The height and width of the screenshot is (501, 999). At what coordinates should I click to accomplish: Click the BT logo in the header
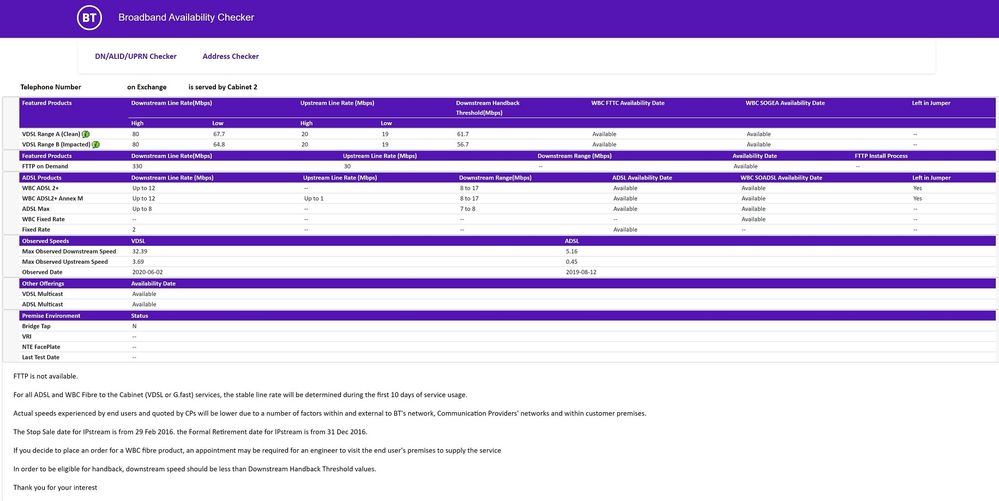[90, 18]
